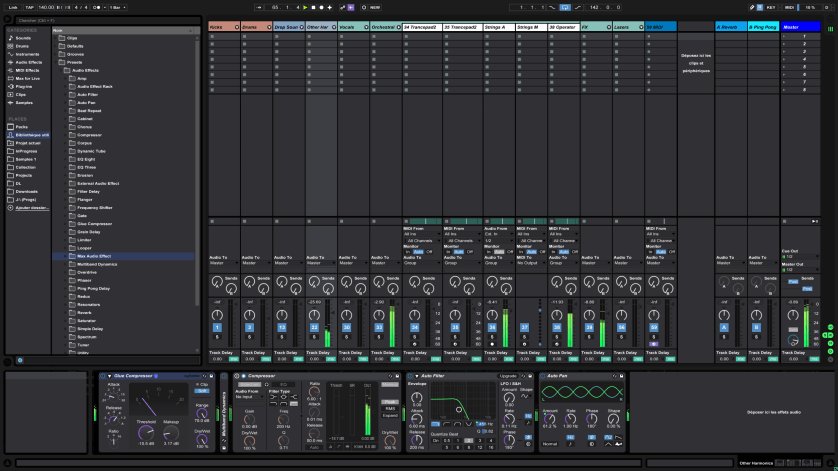This screenshot has height=471, width=838.
Task: Open MIDI From dropdown on 34 Trancepad2 track
Action: point(422,234)
